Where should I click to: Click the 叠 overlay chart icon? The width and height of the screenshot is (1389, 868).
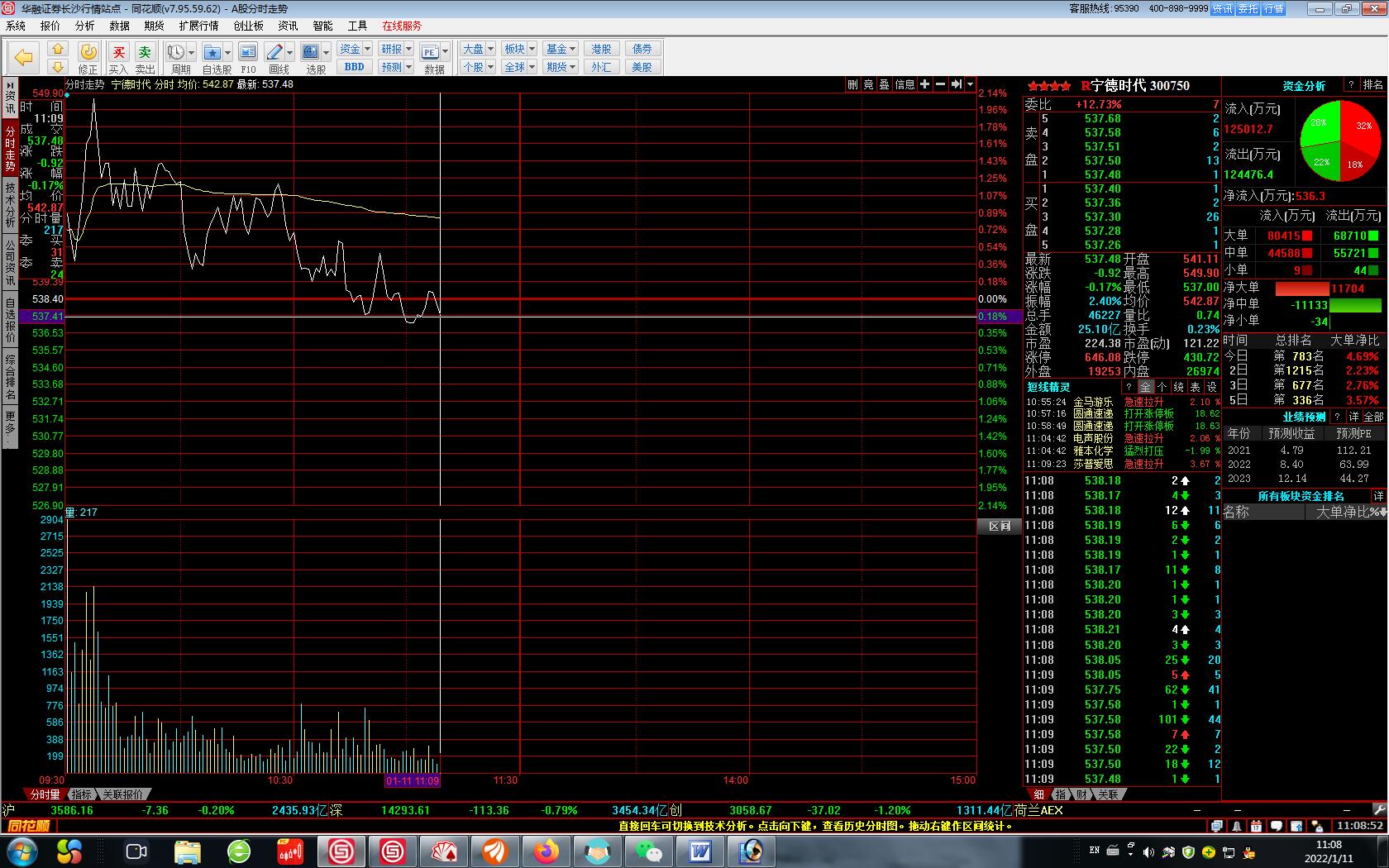[884, 84]
